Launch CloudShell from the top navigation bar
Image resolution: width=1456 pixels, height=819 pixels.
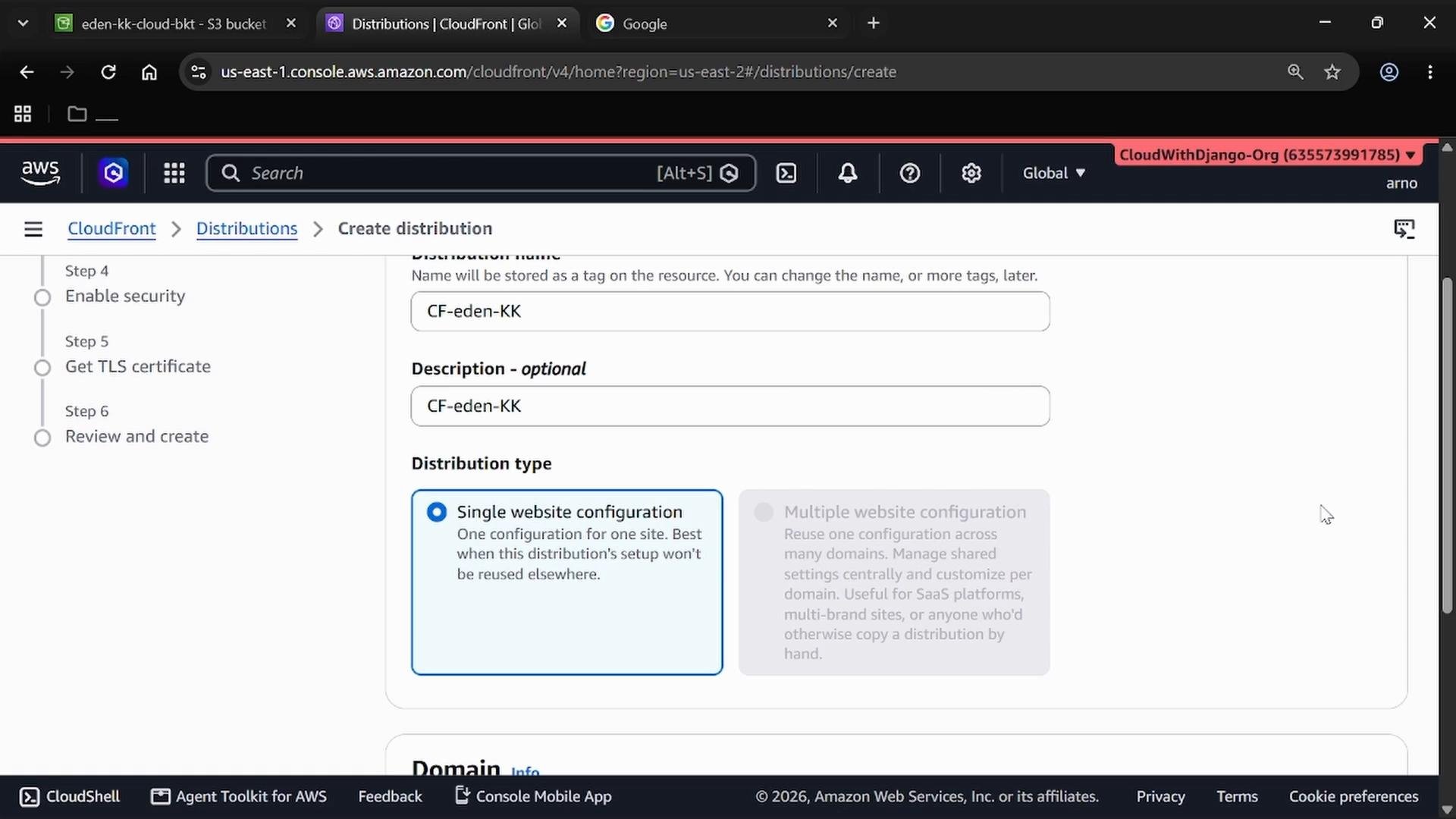pyautogui.click(x=786, y=173)
